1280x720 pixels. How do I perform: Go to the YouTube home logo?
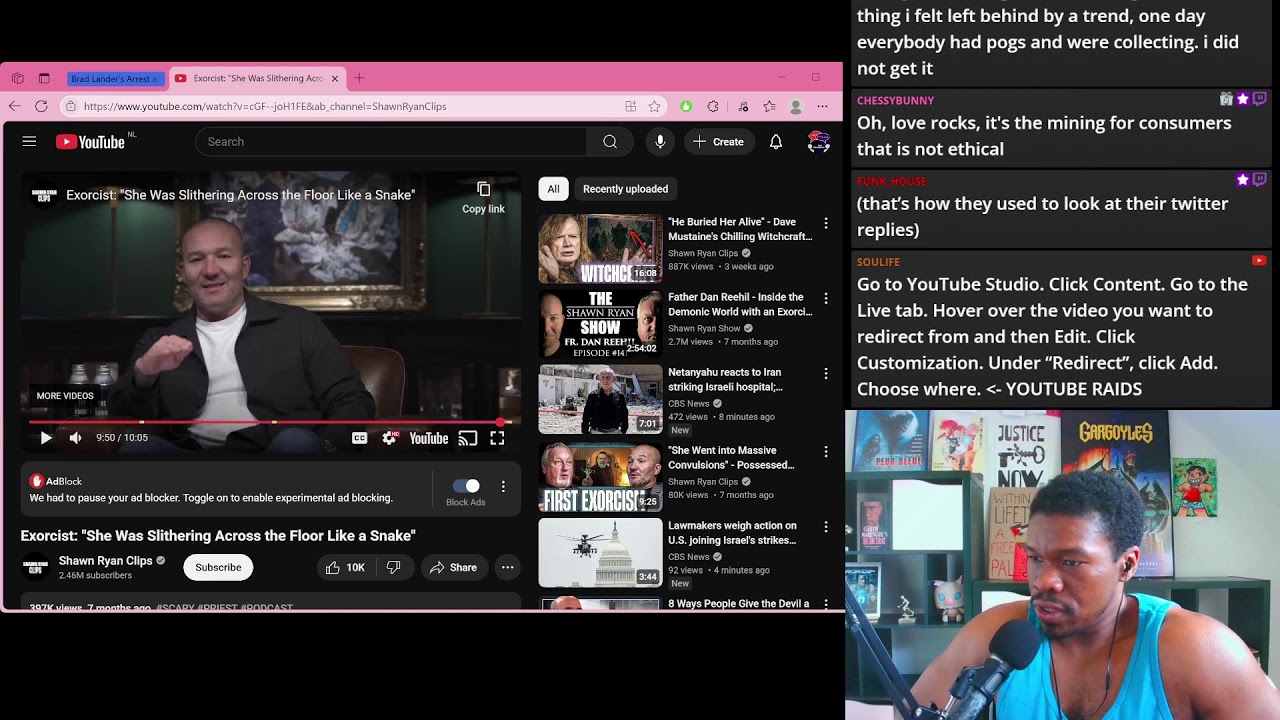[x=91, y=142]
